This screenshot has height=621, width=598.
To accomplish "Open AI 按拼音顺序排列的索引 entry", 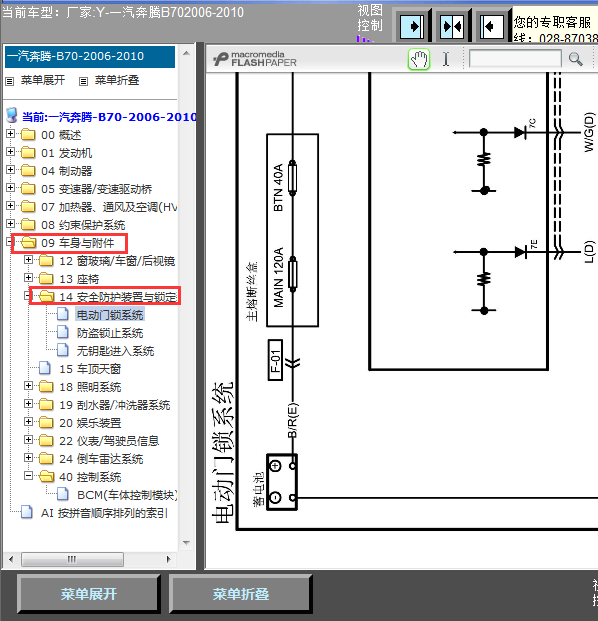I will (105, 513).
